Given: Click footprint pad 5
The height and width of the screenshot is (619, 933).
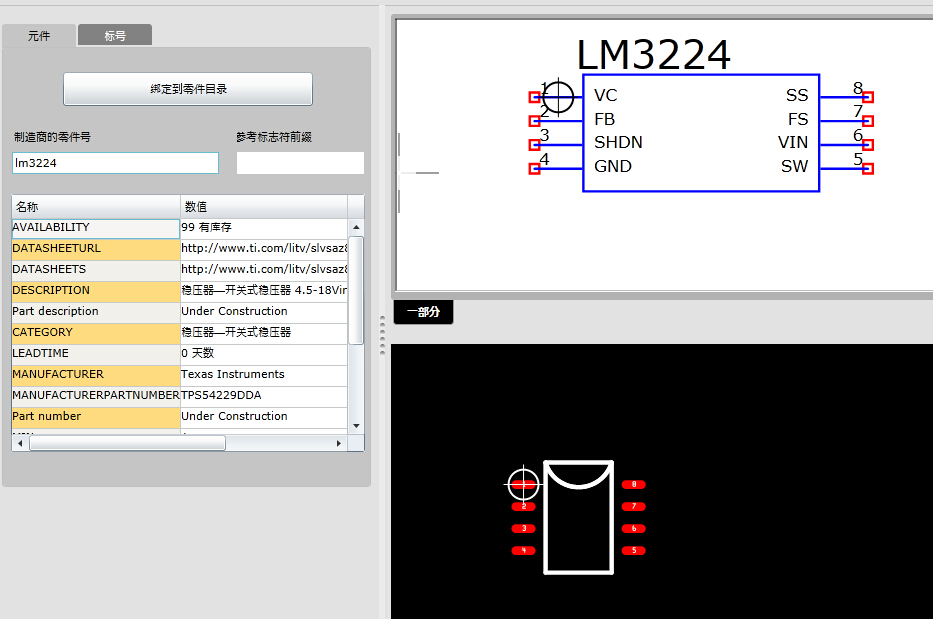Looking at the screenshot, I should tap(634, 551).
